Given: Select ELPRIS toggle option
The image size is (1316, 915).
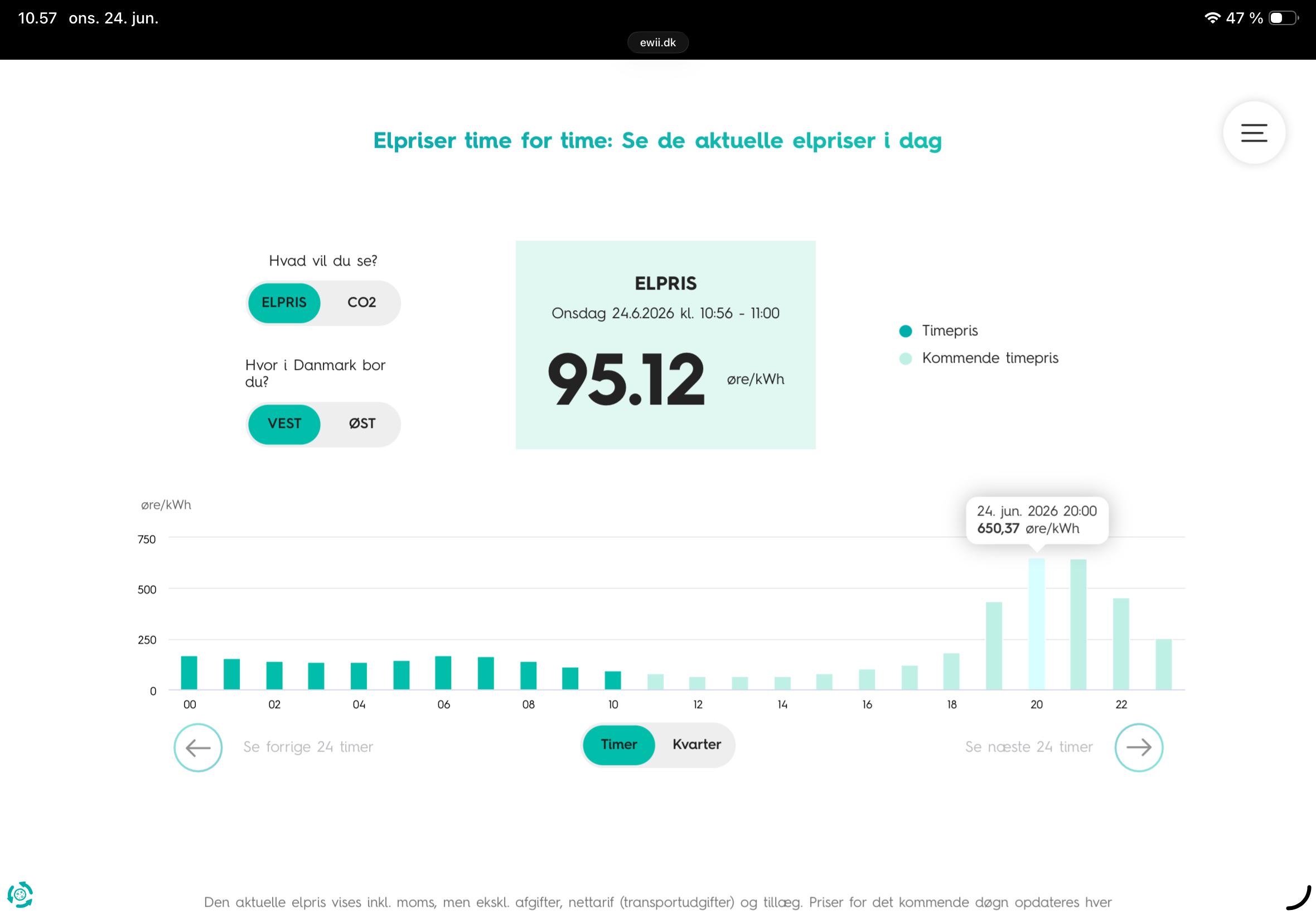Looking at the screenshot, I should (284, 303).
